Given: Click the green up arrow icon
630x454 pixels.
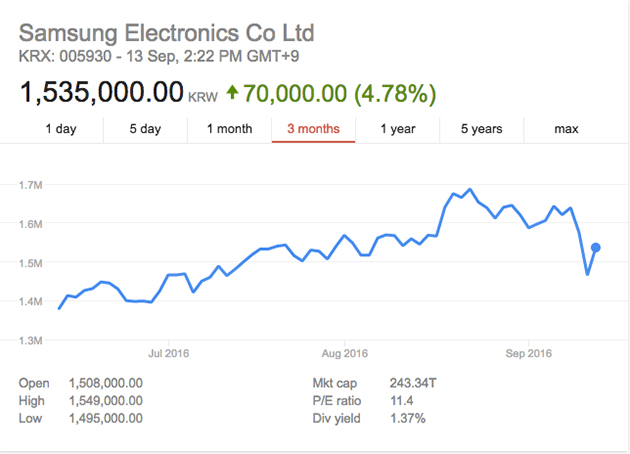Looking at the screenshot, I should pyautogui.click(x=232, y=94).
